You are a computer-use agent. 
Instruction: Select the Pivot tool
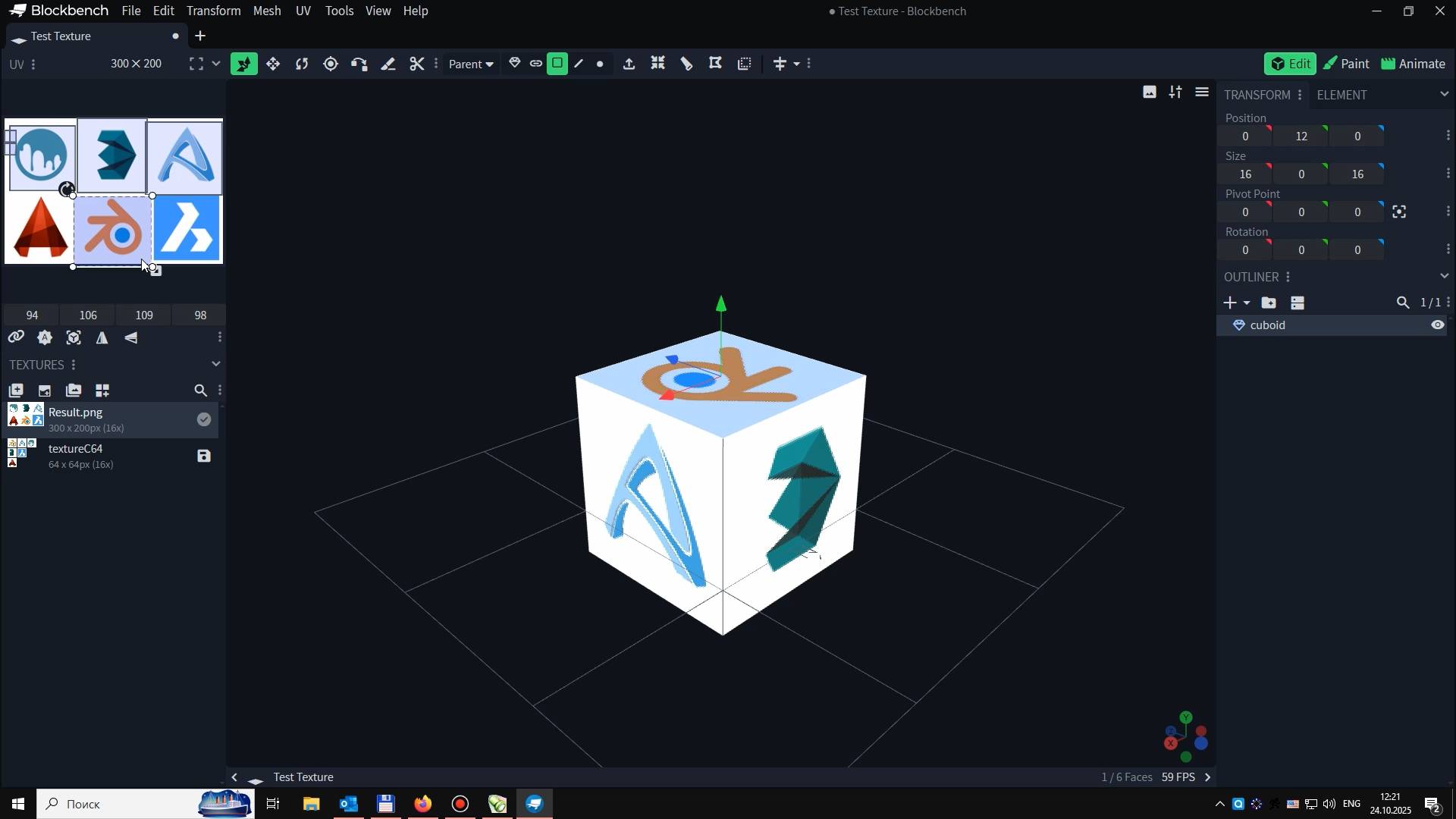coord(331,64)
